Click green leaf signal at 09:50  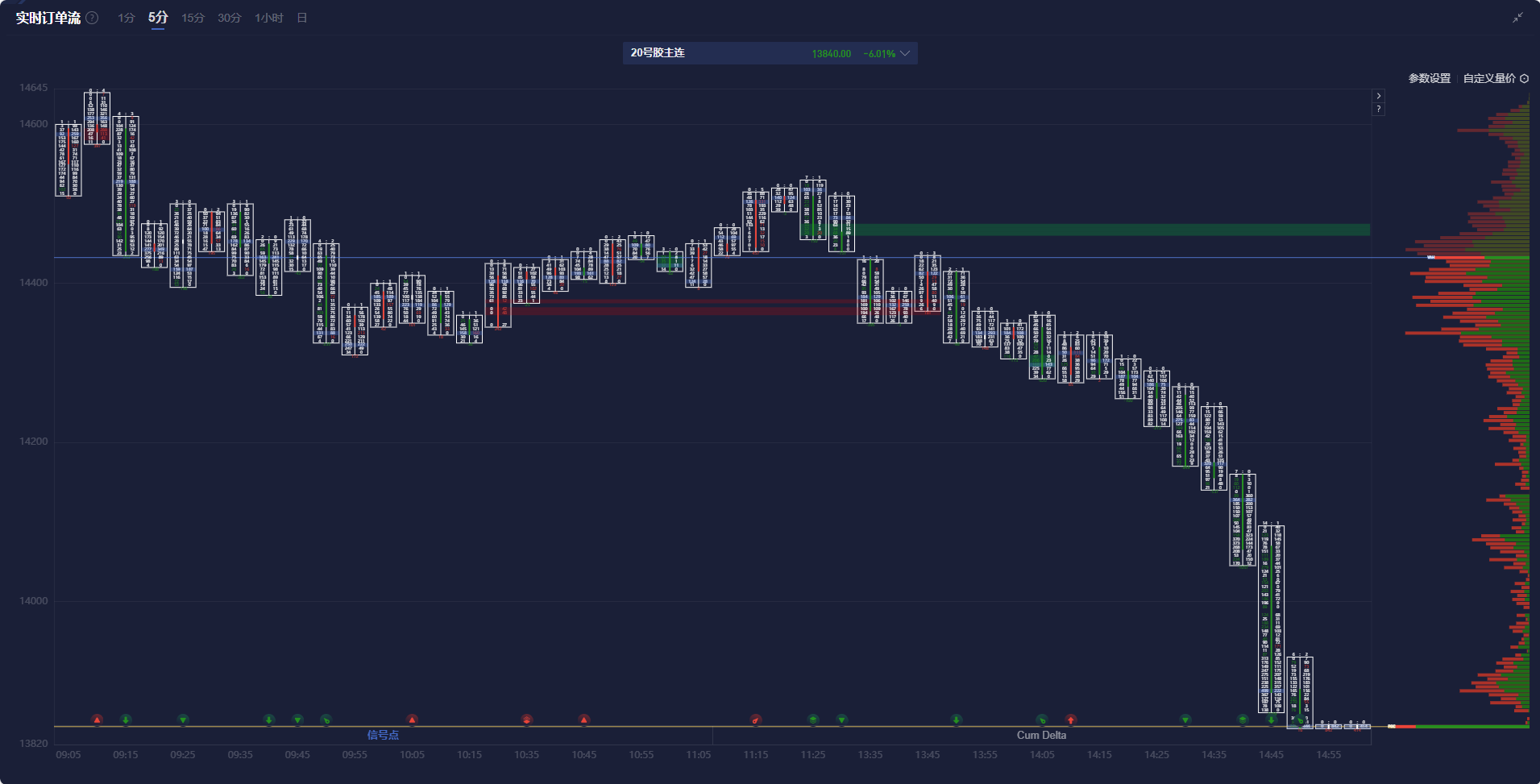(x=326, y=720)
